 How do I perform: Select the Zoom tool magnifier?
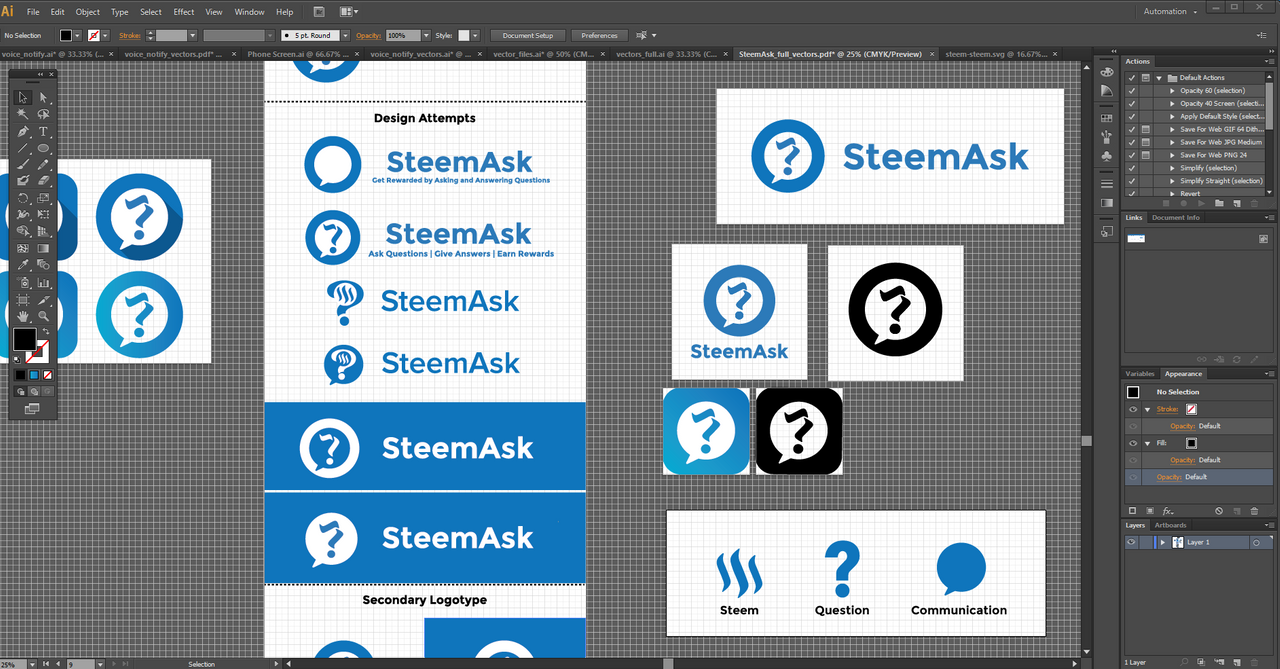point(43,316)
